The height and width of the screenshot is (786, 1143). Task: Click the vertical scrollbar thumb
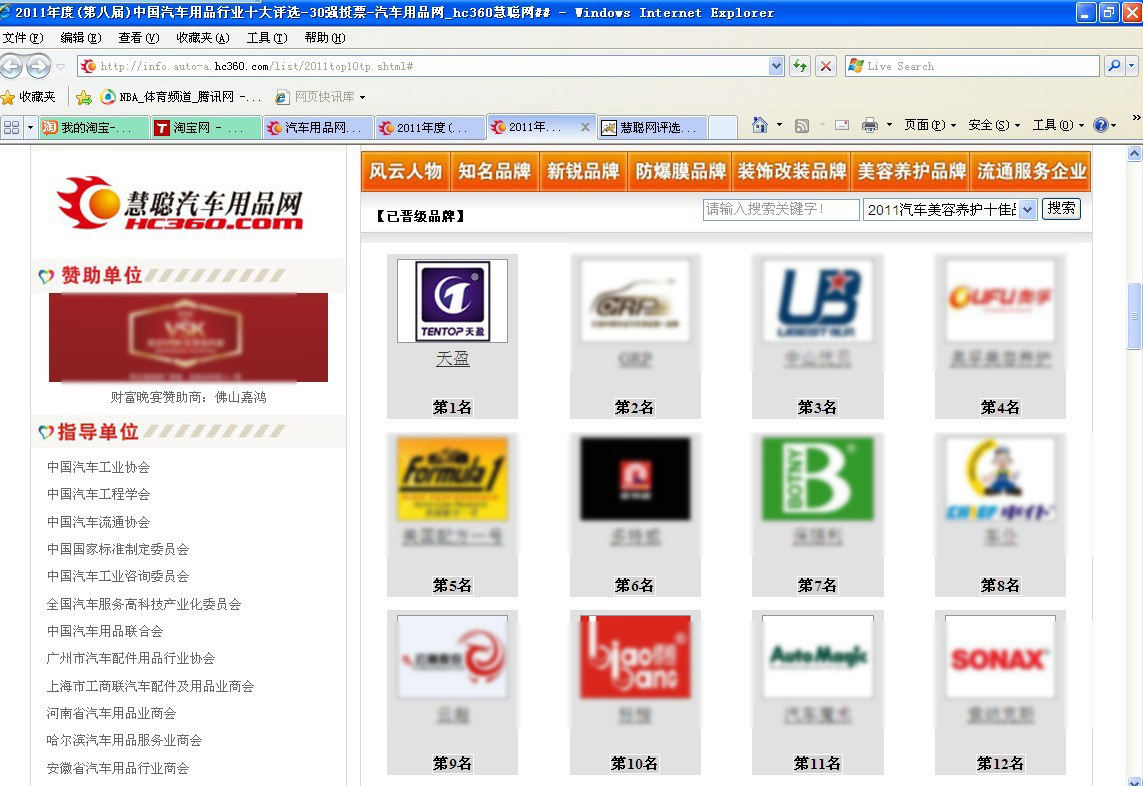[1134, 316]
